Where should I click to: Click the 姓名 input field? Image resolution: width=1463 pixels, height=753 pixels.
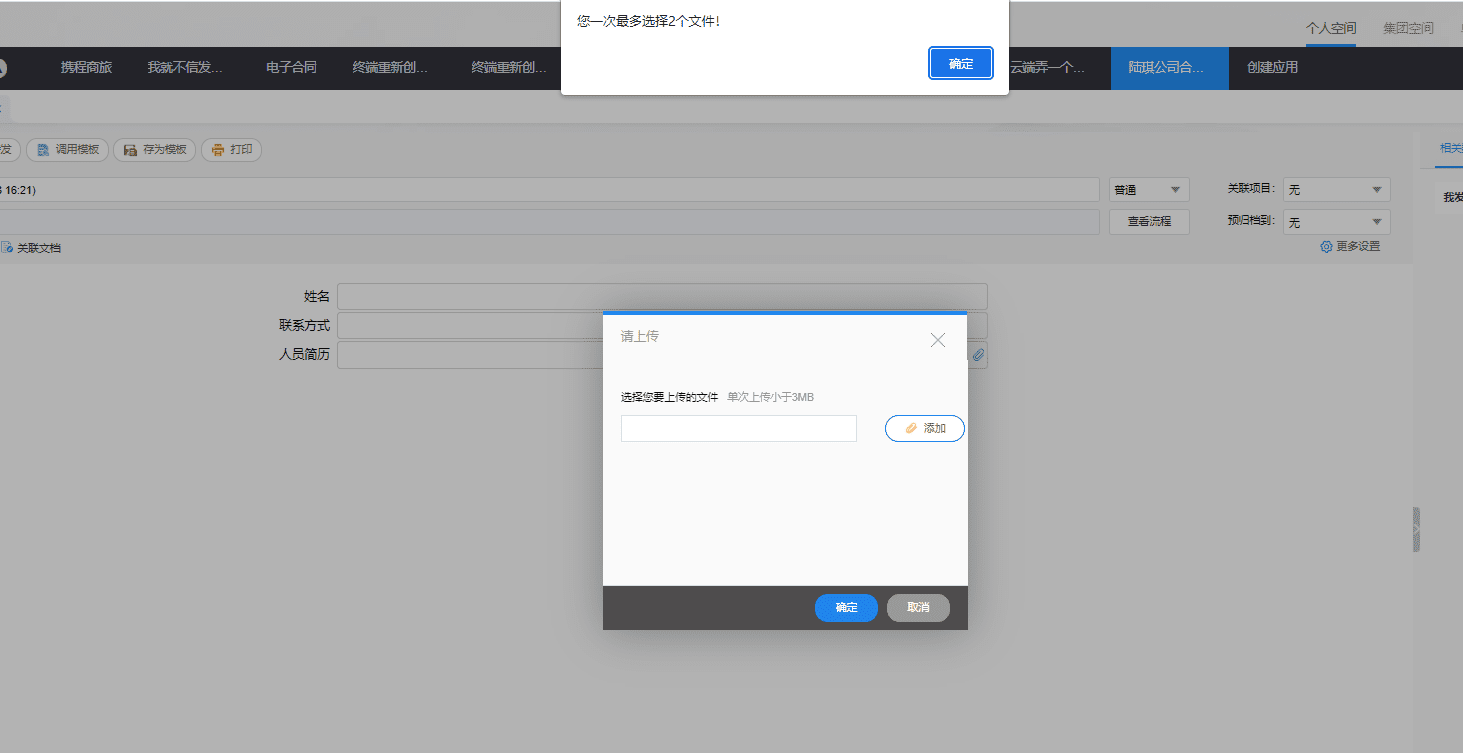click(x=662, y=297)
